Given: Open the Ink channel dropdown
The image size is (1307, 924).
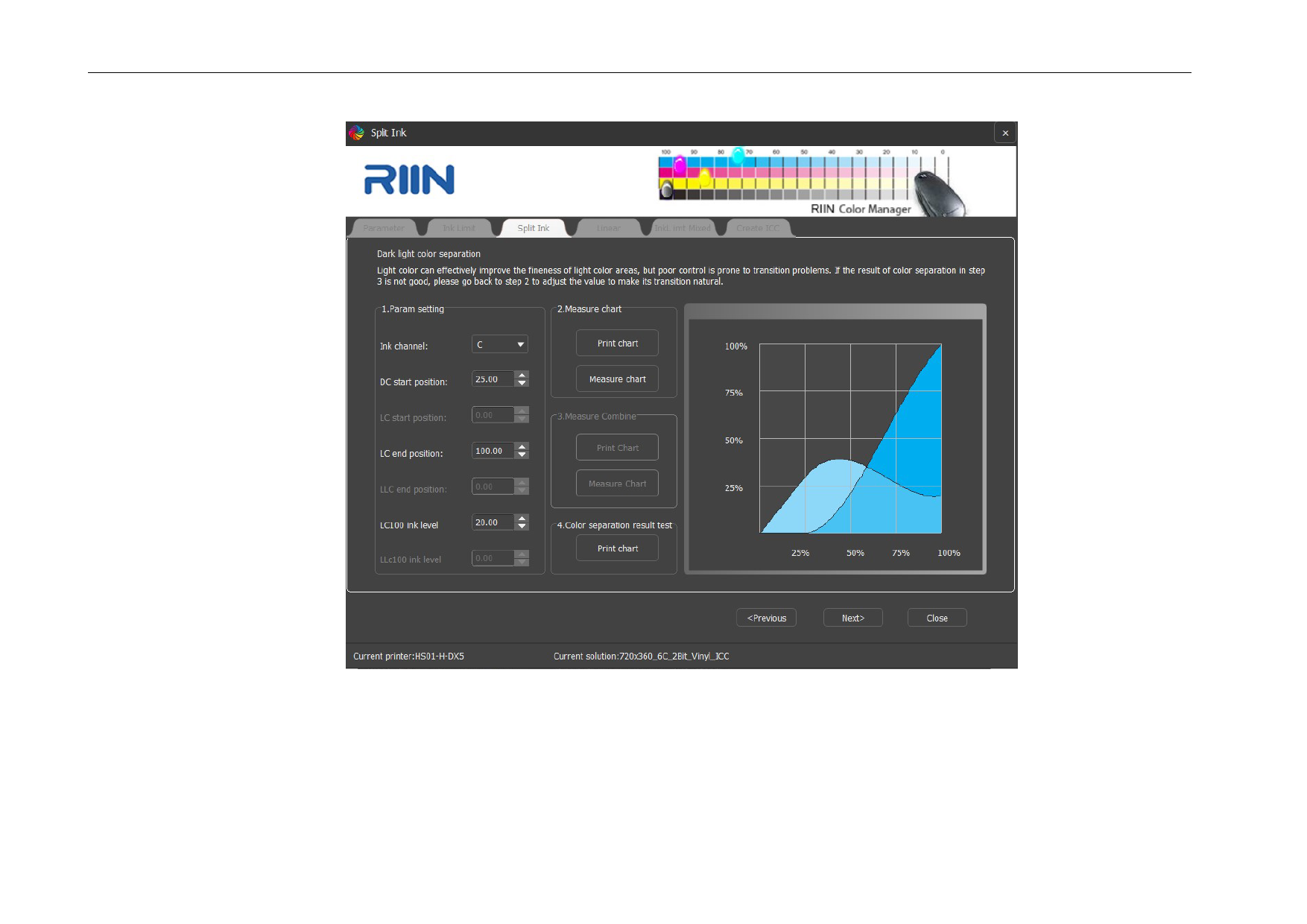Looking at the screenshot, I should [500, 344].
